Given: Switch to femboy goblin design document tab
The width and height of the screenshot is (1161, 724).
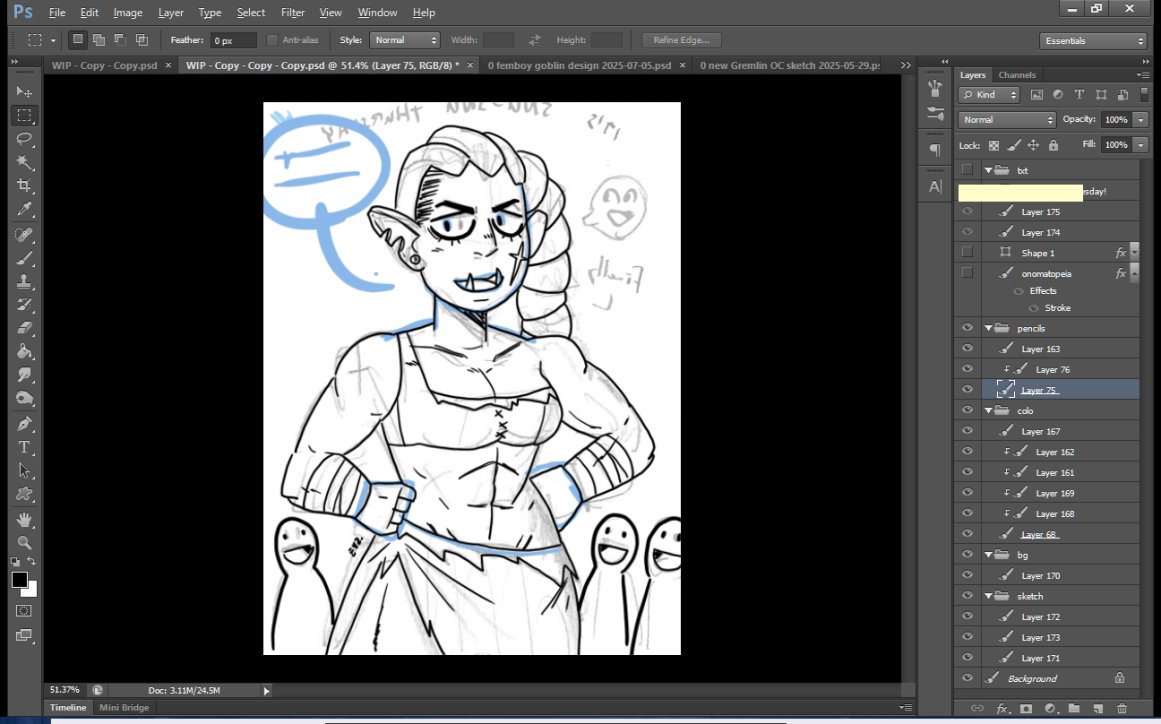Looking at the screenshot, I should (579, 65).
